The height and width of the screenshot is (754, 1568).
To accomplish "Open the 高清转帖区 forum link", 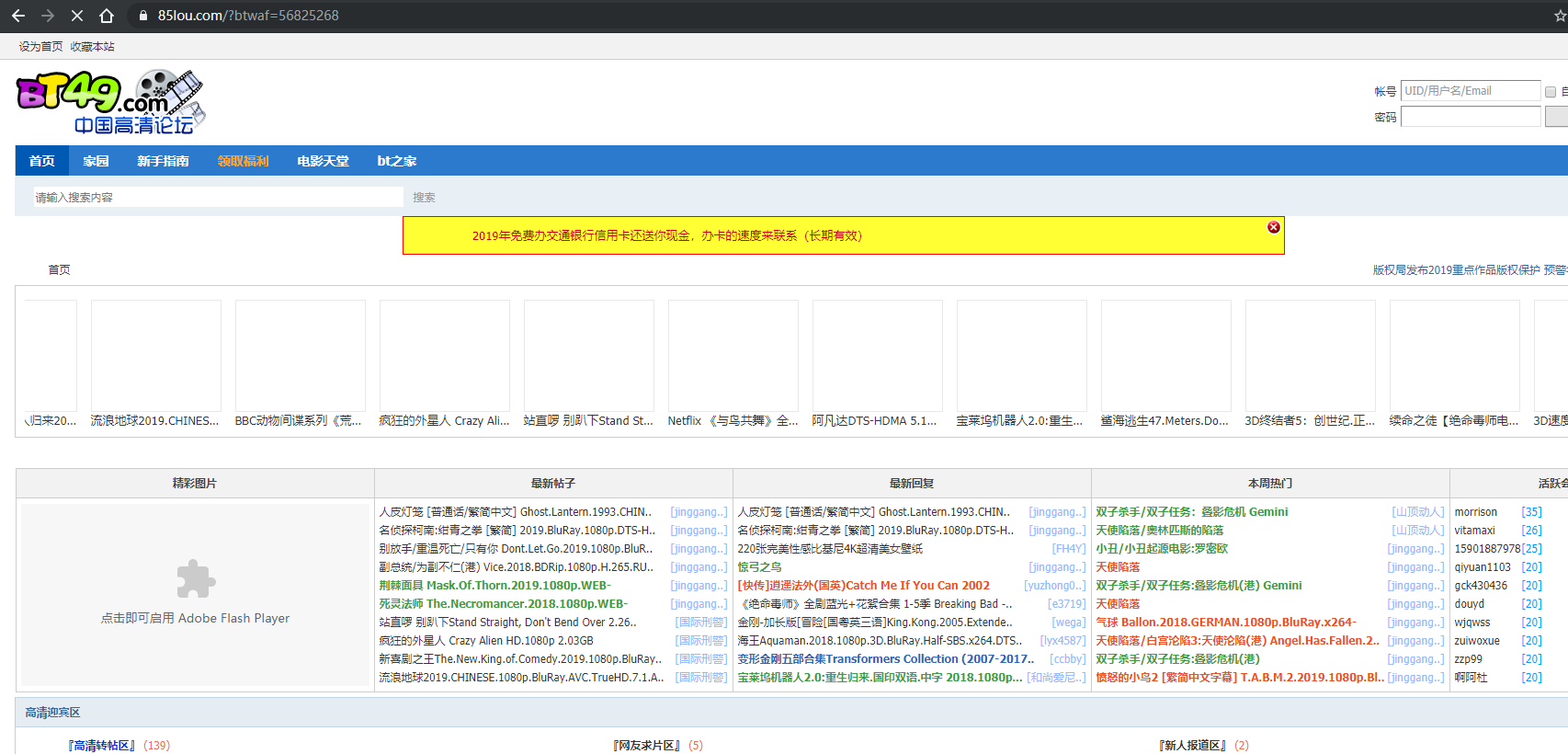I will (x=102, y=746).
